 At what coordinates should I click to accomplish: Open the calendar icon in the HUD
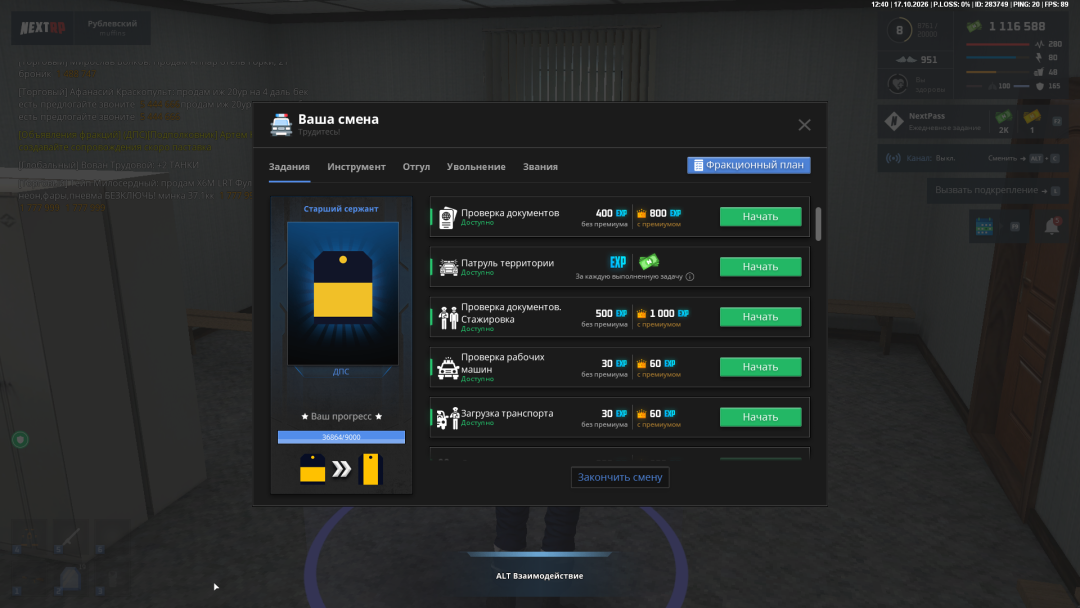click(984, 226)
